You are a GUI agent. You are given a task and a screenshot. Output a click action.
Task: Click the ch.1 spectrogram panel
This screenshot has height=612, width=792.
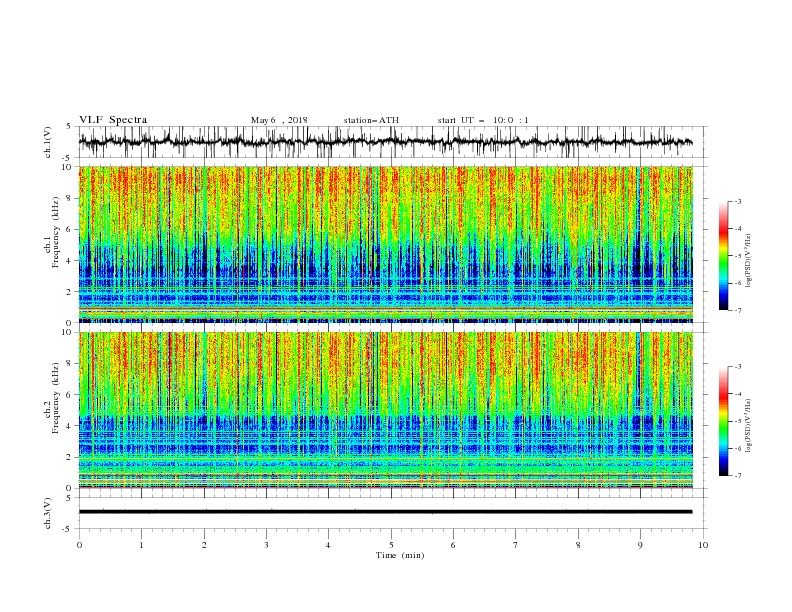[x=386, y=244]
